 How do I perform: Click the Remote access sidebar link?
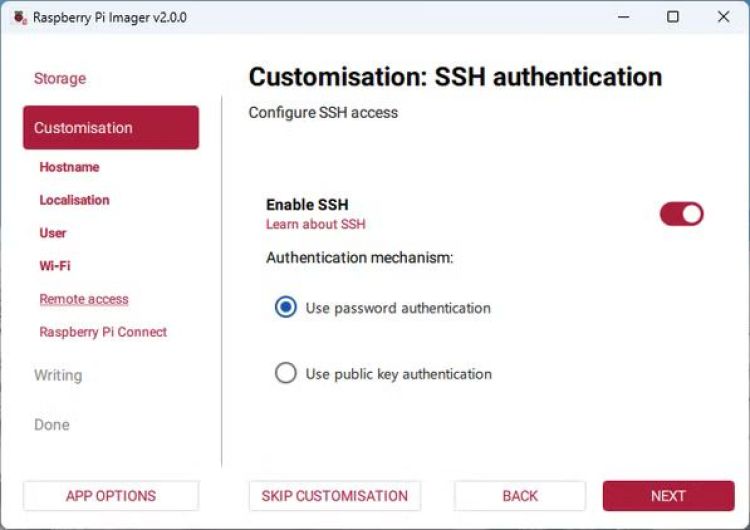pyautogui.click(x=84, y=299)
